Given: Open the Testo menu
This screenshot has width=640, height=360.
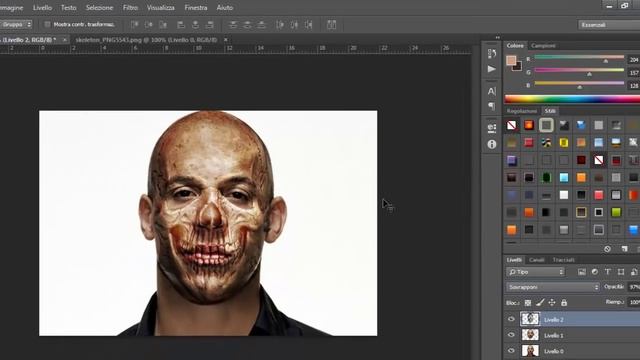Looking at the screenshot, I should pos(69,8).
